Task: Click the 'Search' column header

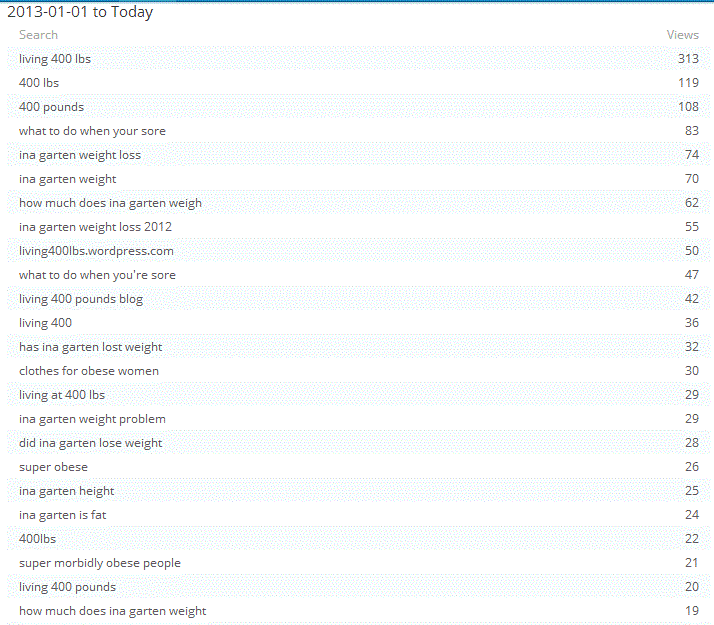Action: [38, 35]
